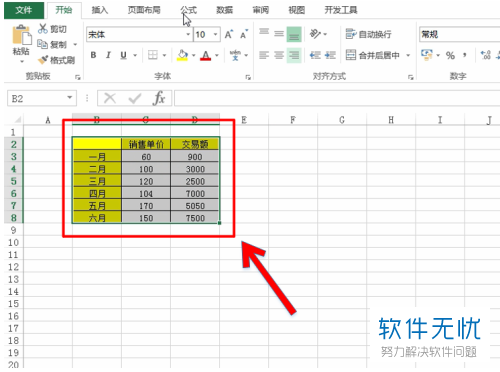
Task: Open Name Box dropdown arrow
Action: pyautogui.click(x=70, y=98)
